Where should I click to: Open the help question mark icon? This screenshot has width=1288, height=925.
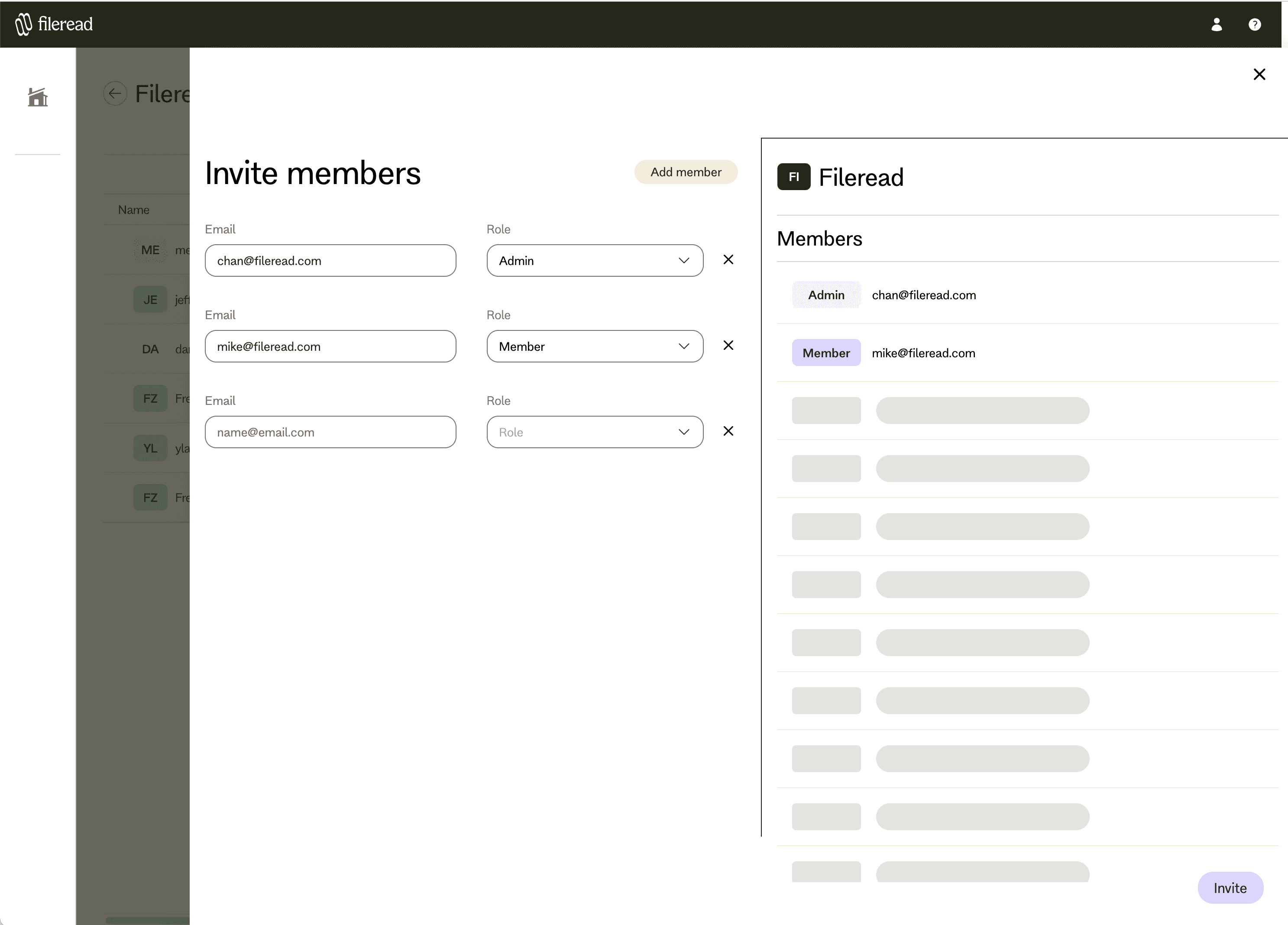click(x=1255, y=24)
